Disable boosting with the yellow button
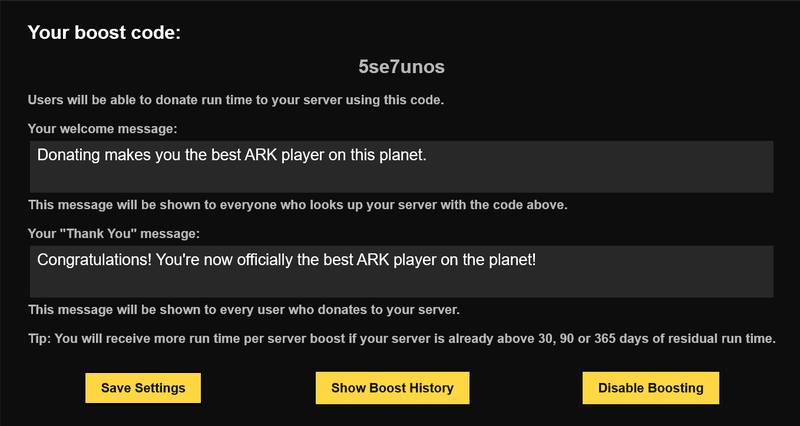Screen dimensions: 800x426 651,388
